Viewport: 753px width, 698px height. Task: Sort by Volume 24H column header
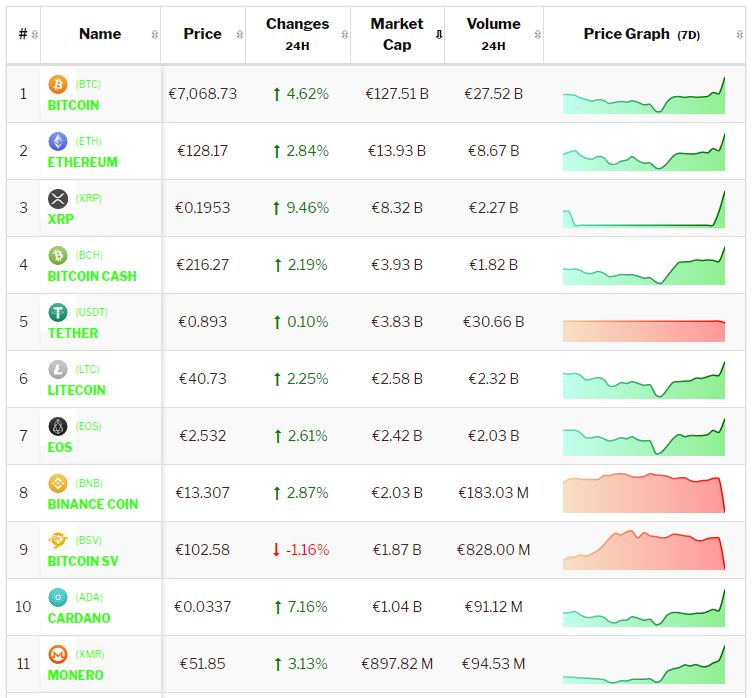(x=493, y=34)
